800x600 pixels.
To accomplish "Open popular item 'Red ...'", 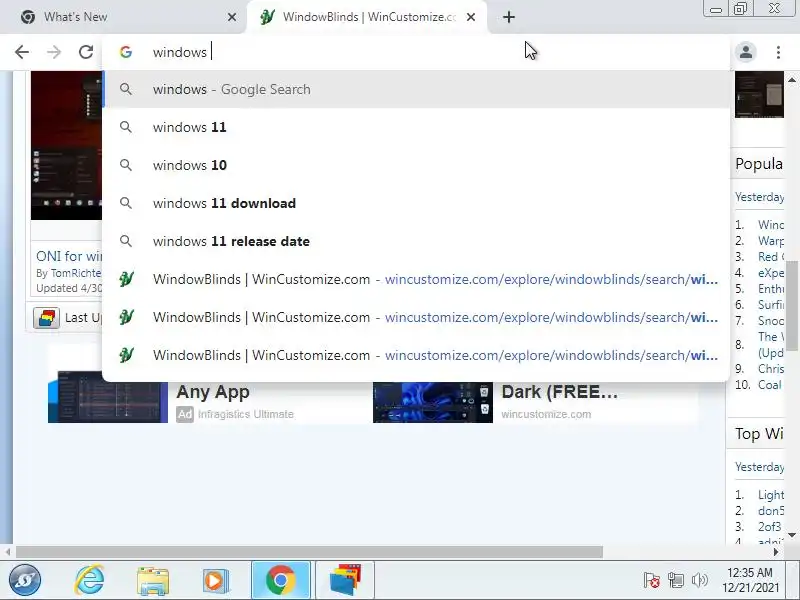I will 770,257.
